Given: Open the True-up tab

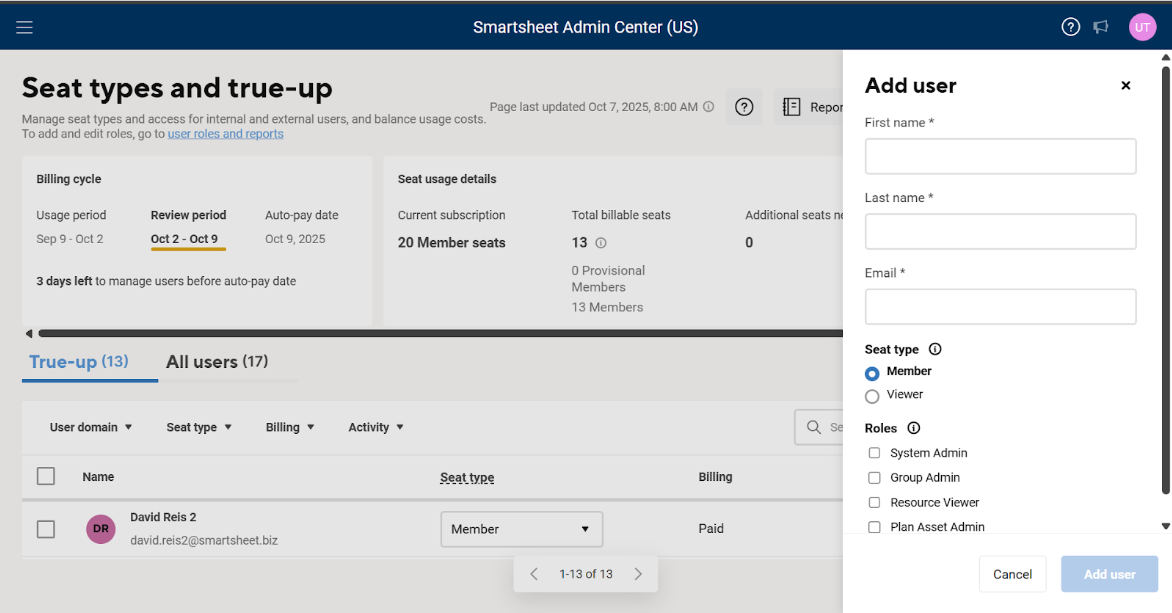Looking at the screenshot, I should (79, 362).
